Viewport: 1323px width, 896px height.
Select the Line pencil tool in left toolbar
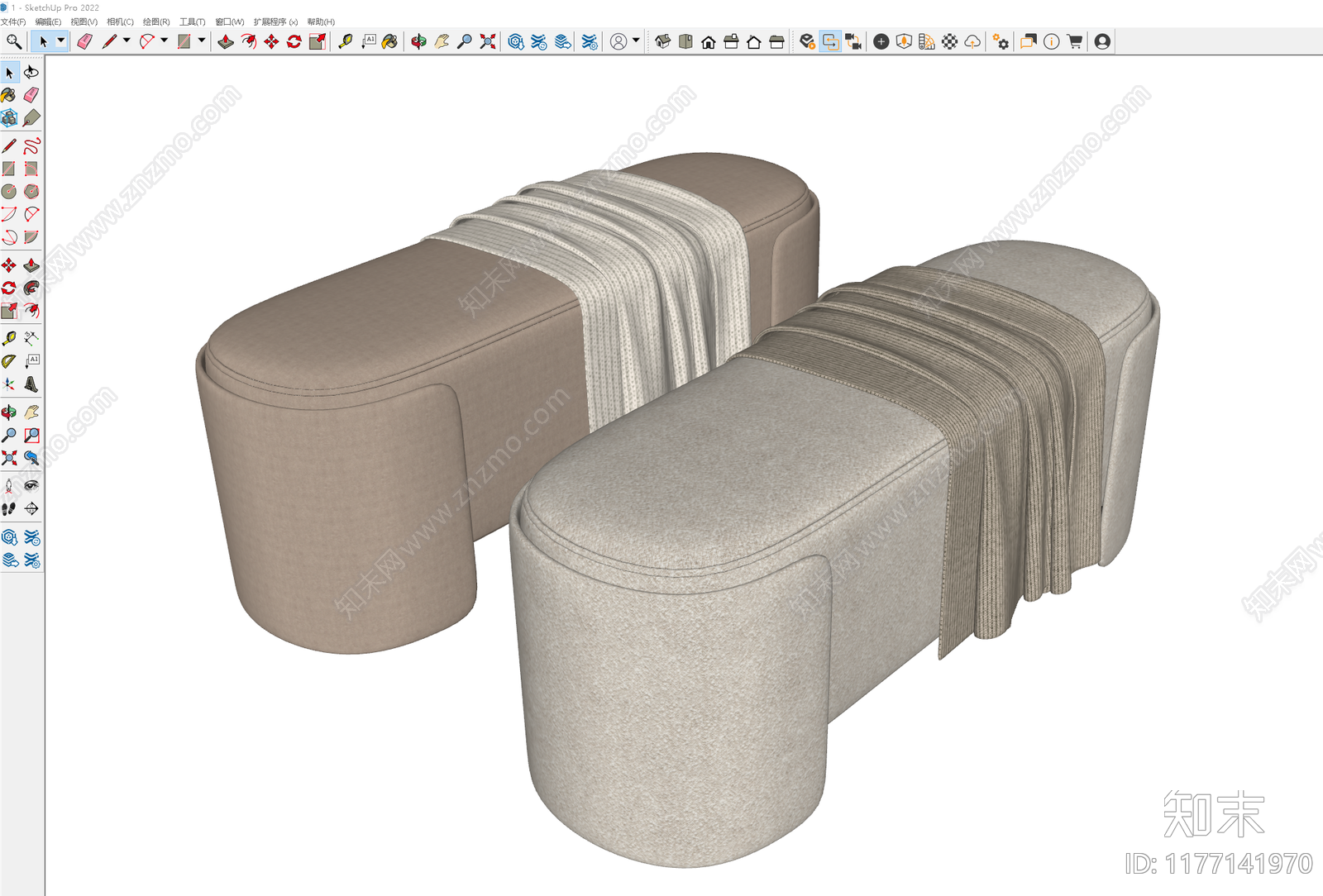[10, 146]
